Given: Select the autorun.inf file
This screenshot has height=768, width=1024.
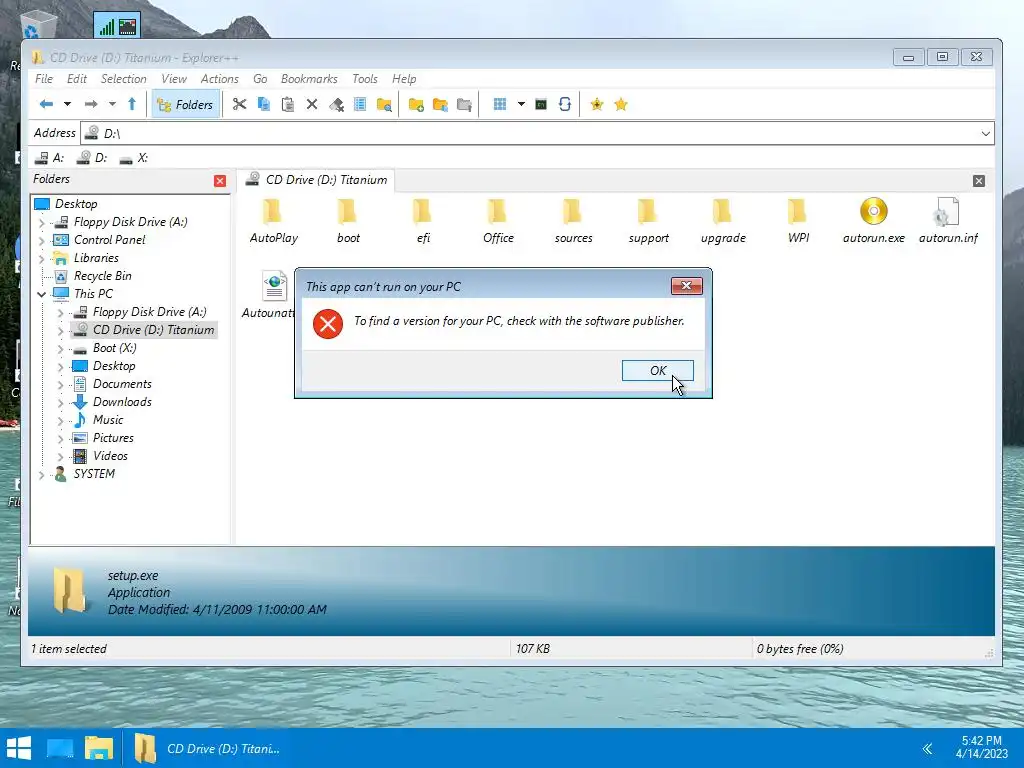Looking at the screenshot, I should coord(948,221).
